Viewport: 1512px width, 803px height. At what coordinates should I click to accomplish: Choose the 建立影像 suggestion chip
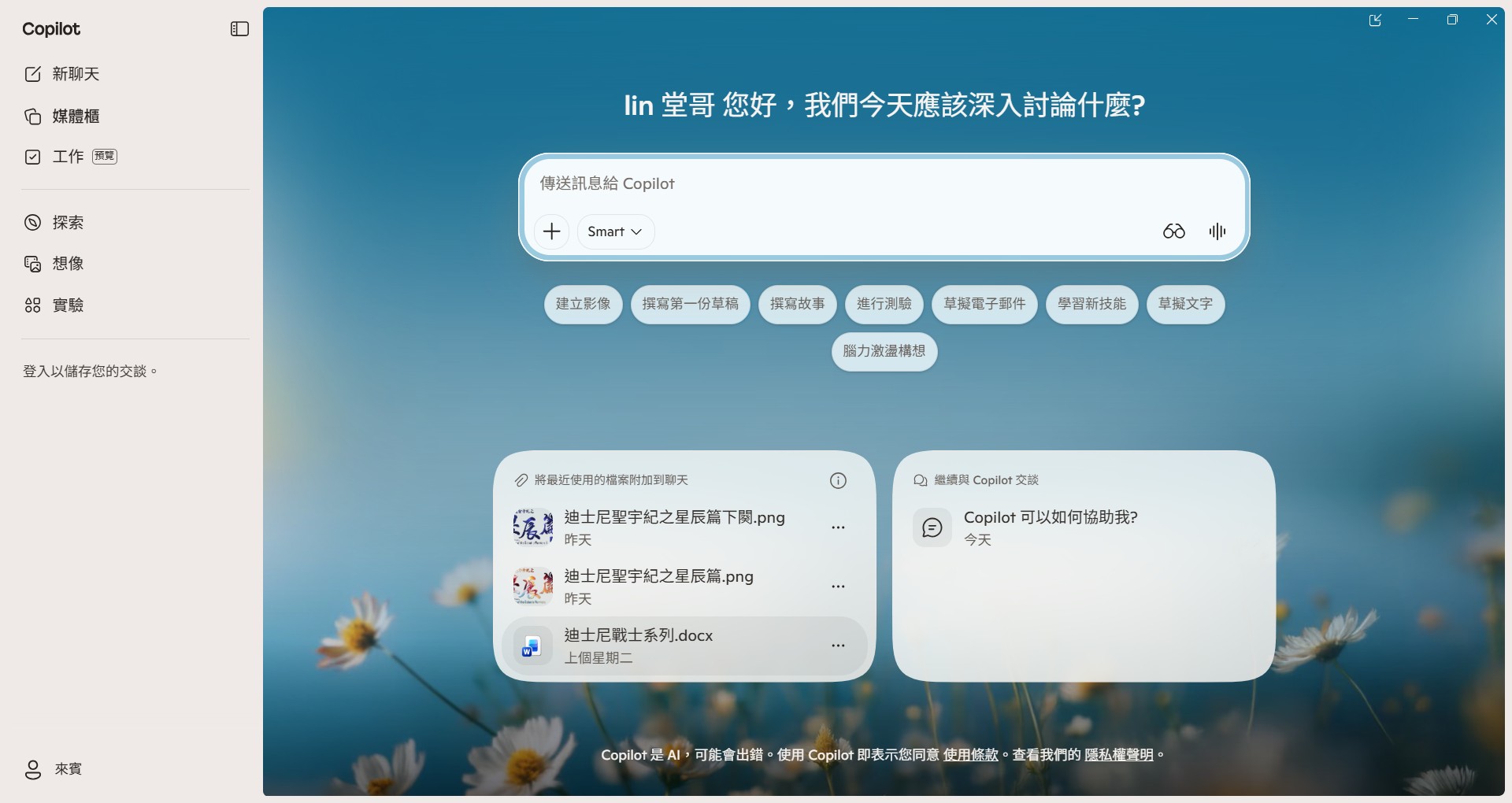pyautogui.click(x=584, y=304)
